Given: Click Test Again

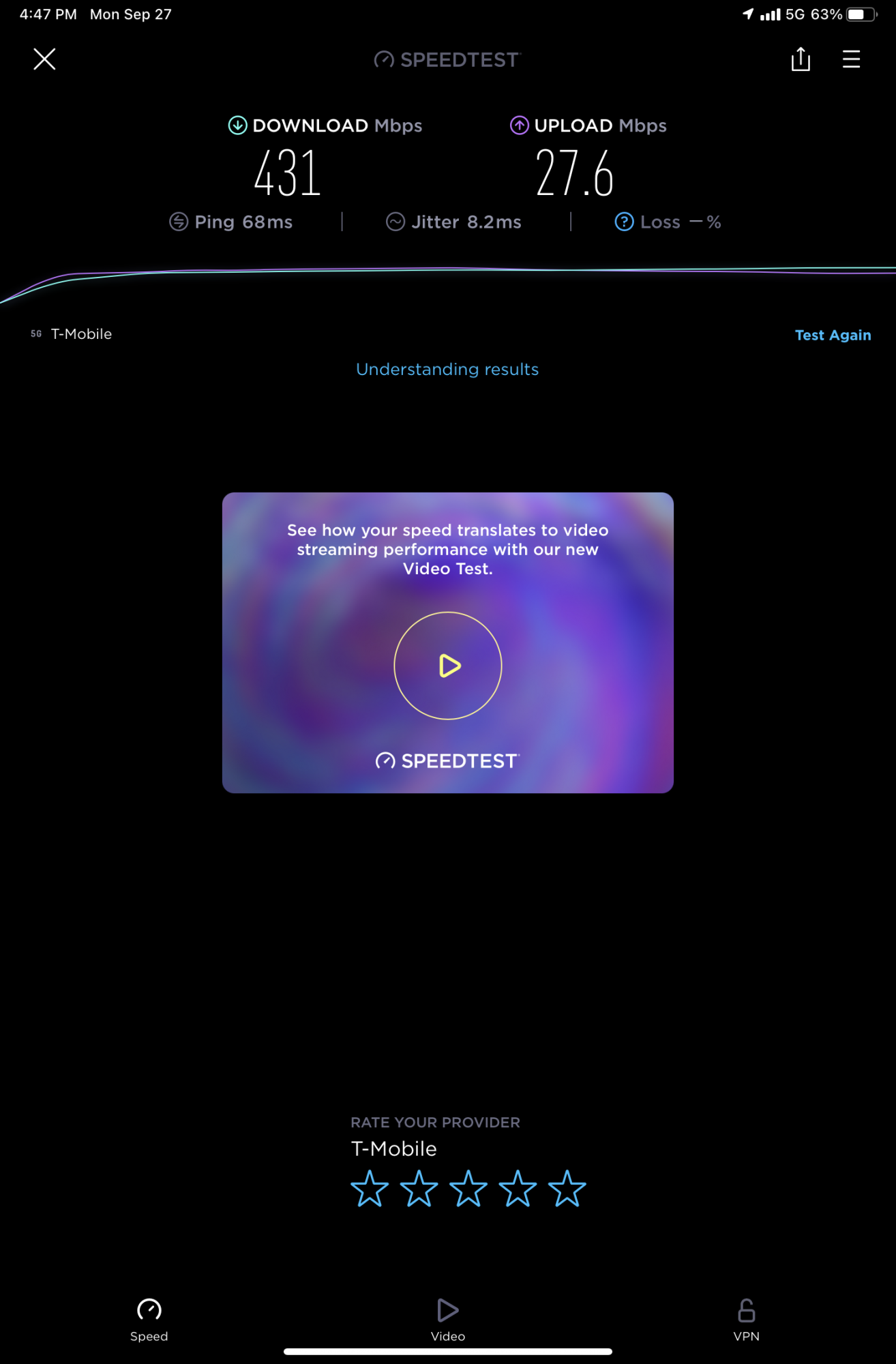Looking at the screenshot, I should coord(833,335).
